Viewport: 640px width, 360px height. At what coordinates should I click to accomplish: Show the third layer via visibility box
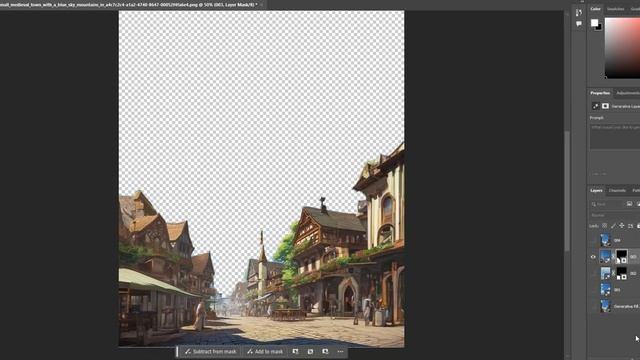[593, 273]
